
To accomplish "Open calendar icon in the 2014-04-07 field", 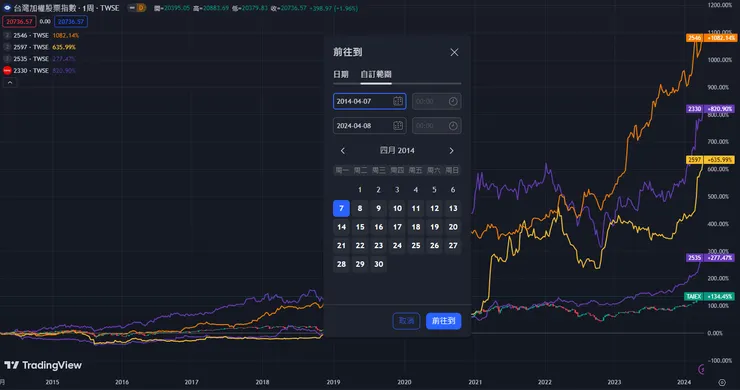I will point(398,102).
